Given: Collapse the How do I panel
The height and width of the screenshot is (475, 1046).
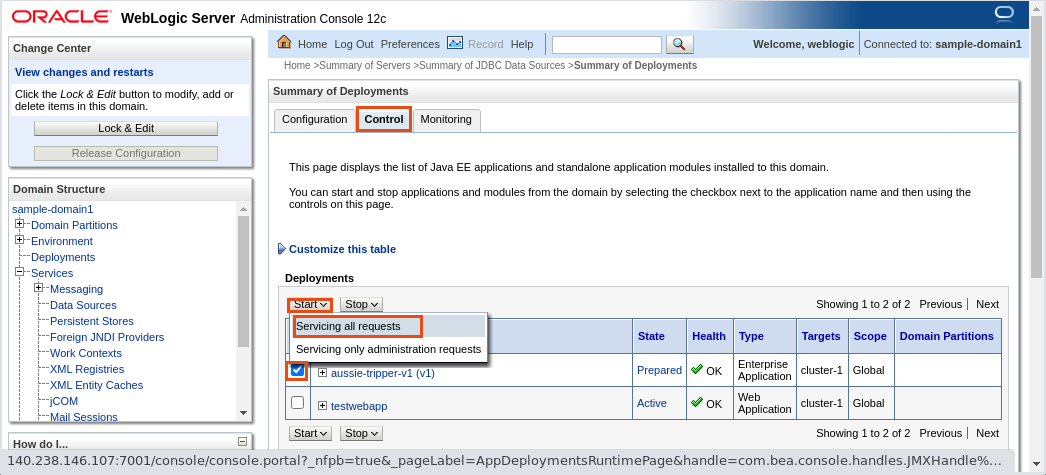Looking at the screenshot, I should pyautogui.click(x=242, y=441).
